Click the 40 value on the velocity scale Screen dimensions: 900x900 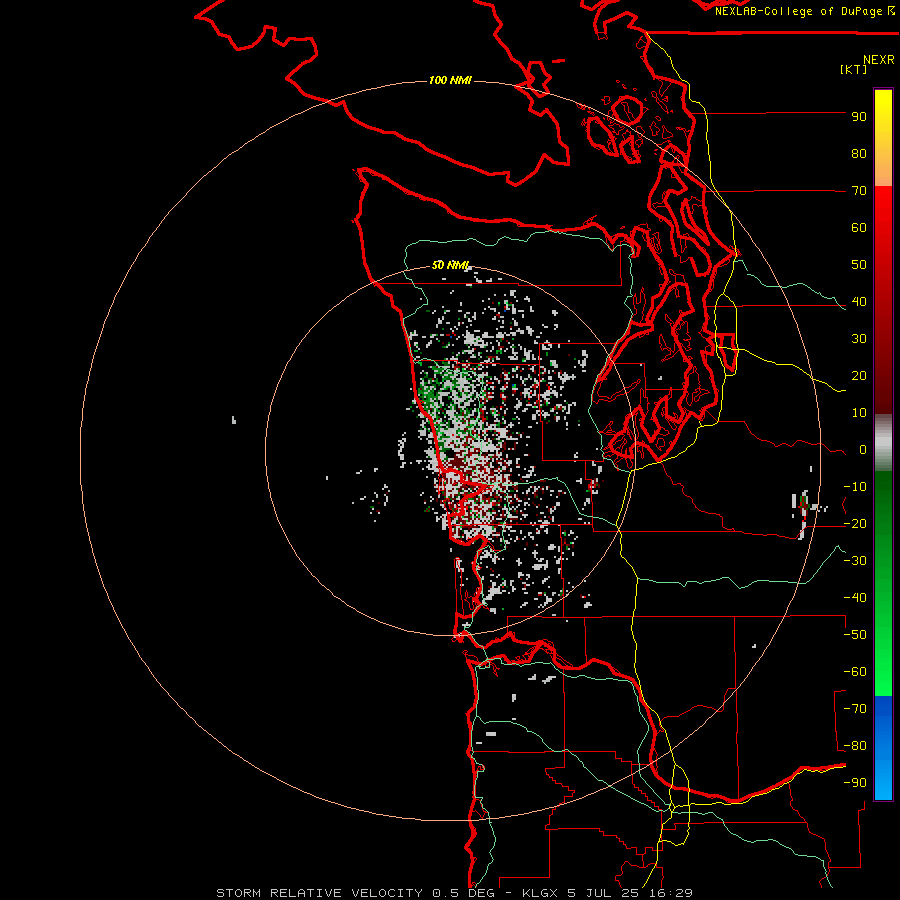pos(859,302)
